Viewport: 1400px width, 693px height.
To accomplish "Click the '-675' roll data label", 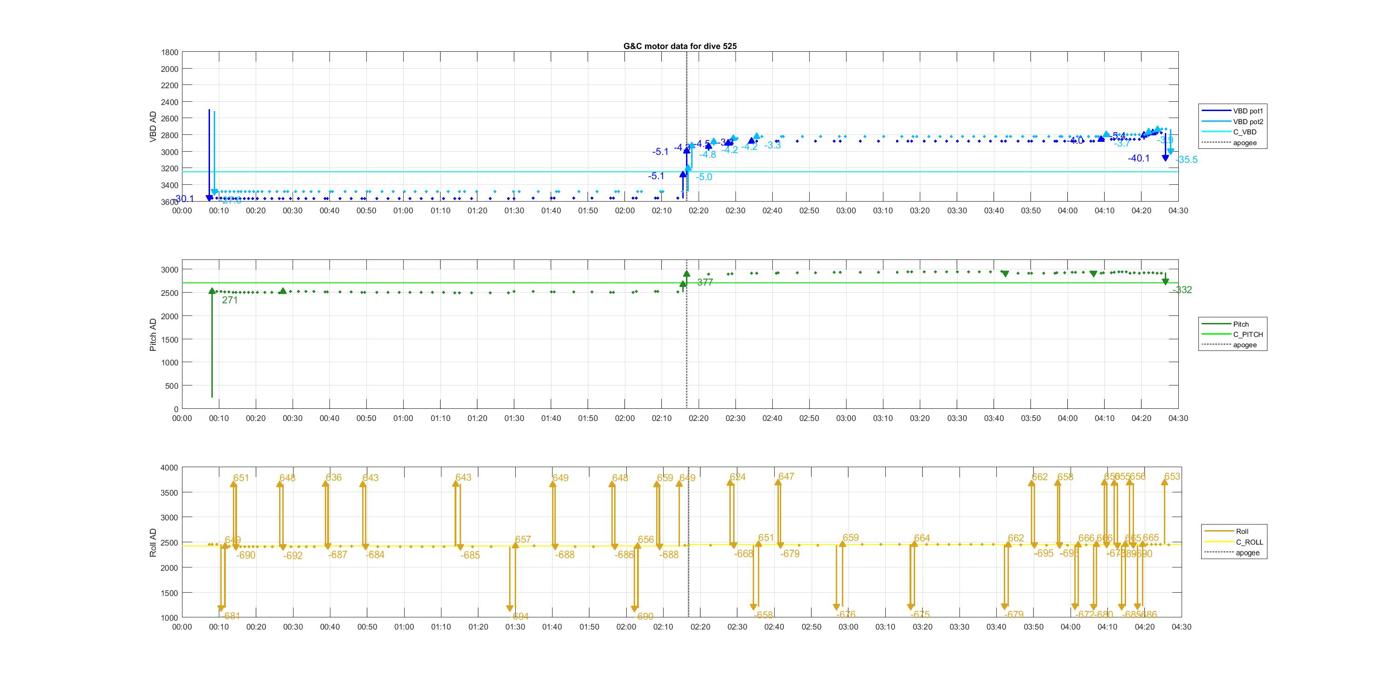I will point(921,615).
